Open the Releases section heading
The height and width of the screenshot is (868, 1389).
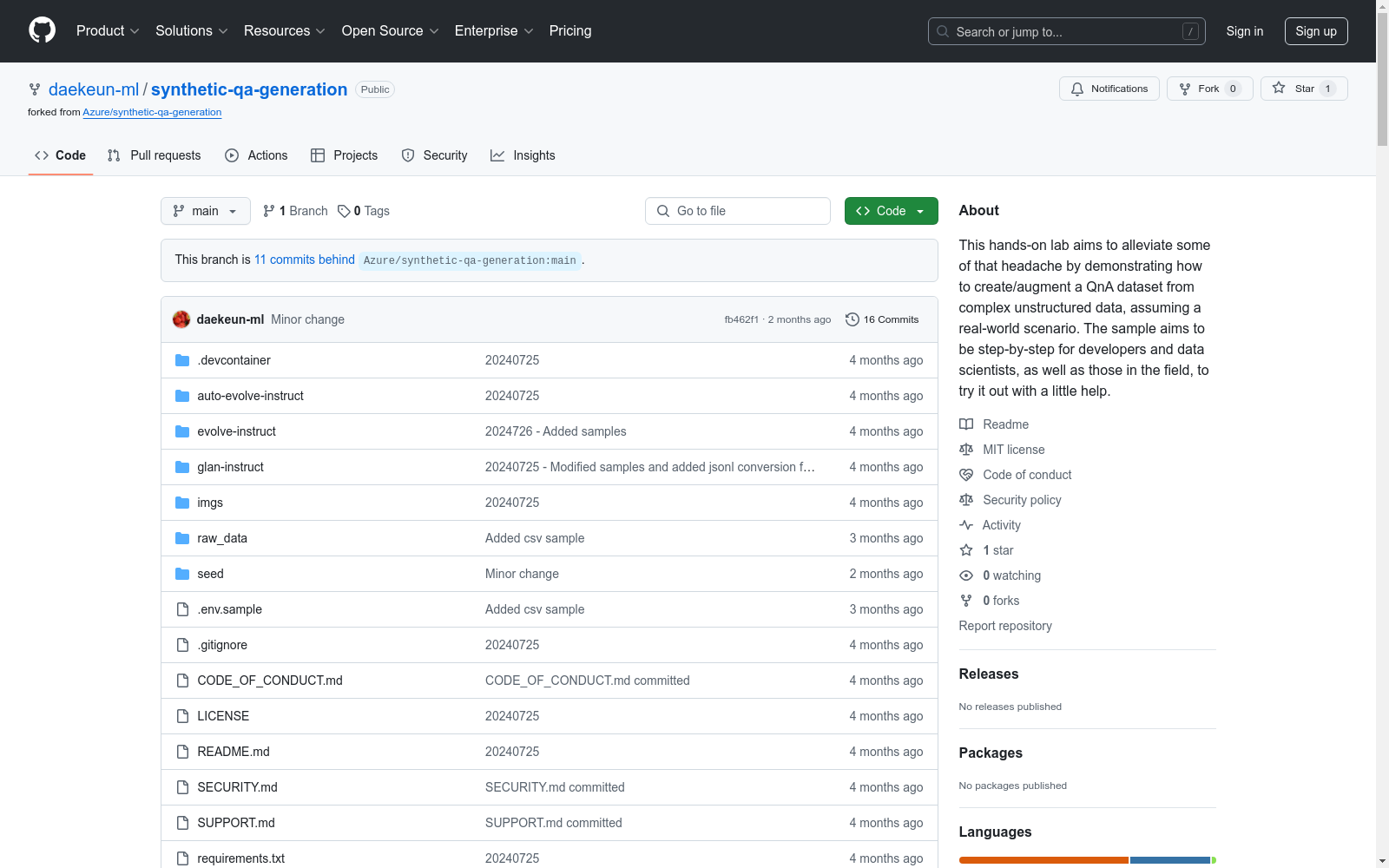(x=989, y=674)
